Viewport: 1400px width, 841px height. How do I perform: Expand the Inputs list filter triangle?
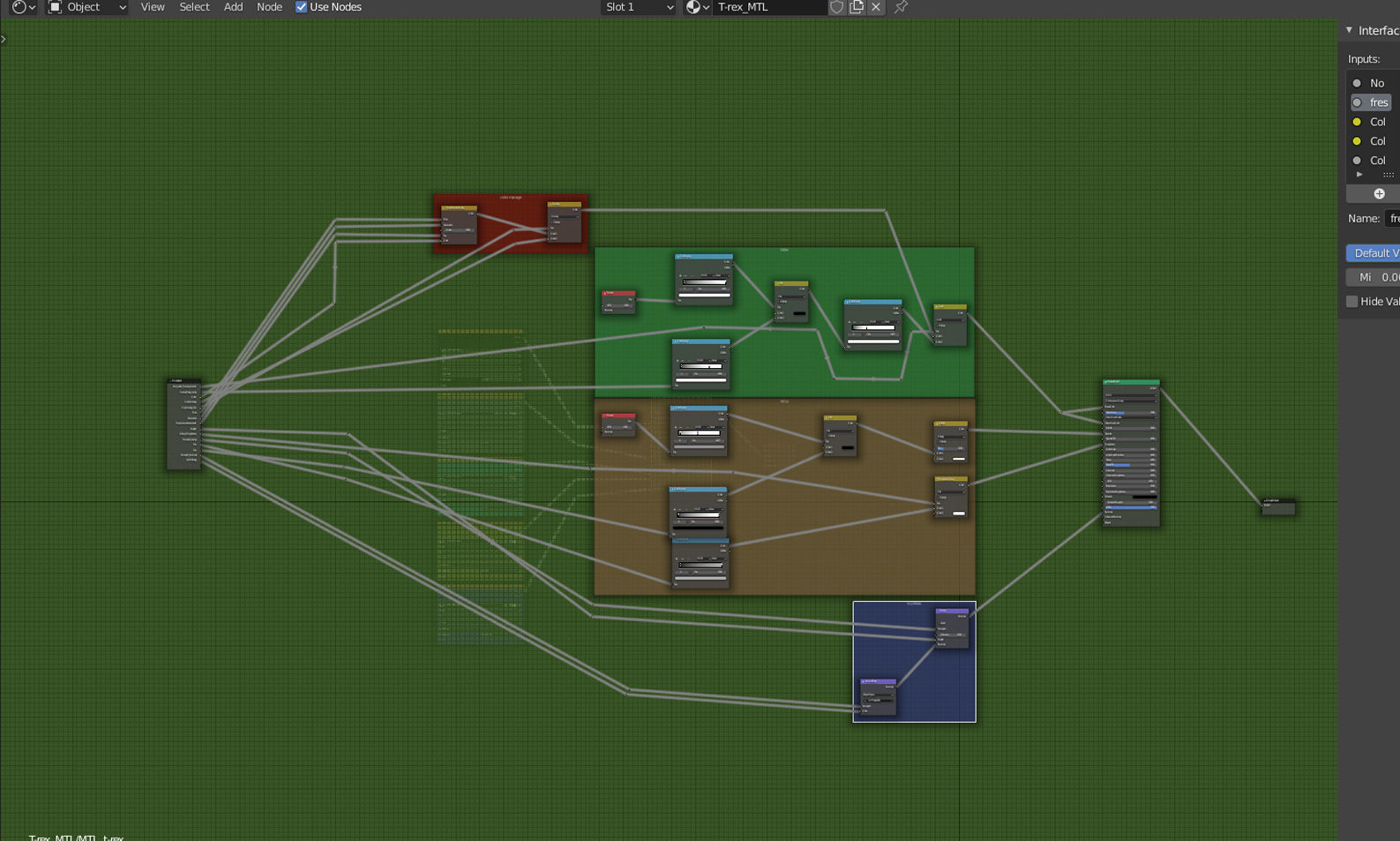[x=1359, y=175]
